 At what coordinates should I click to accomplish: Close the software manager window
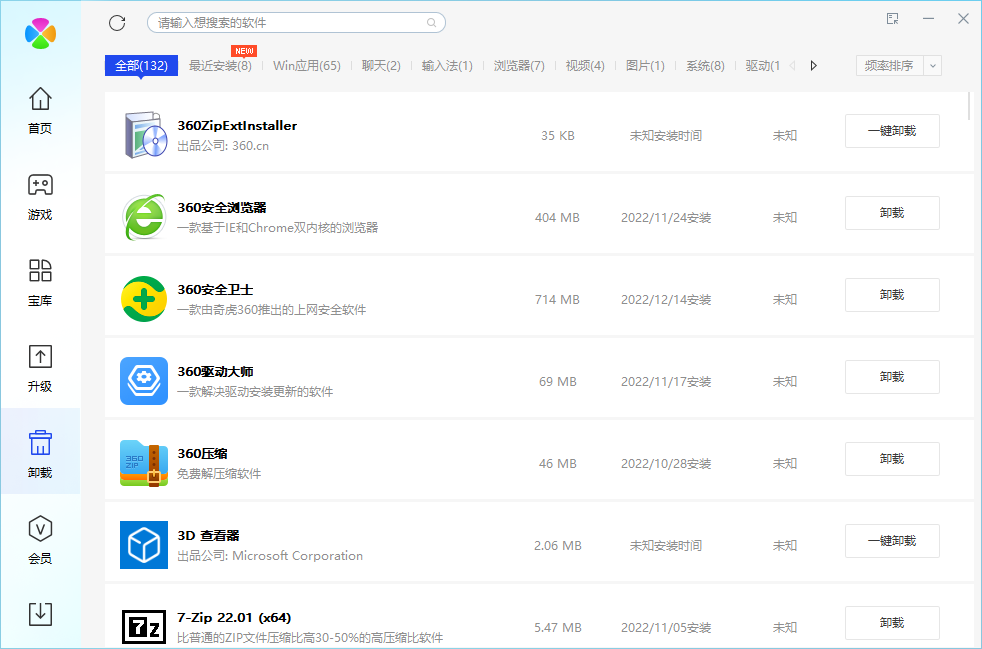(963, 19)
